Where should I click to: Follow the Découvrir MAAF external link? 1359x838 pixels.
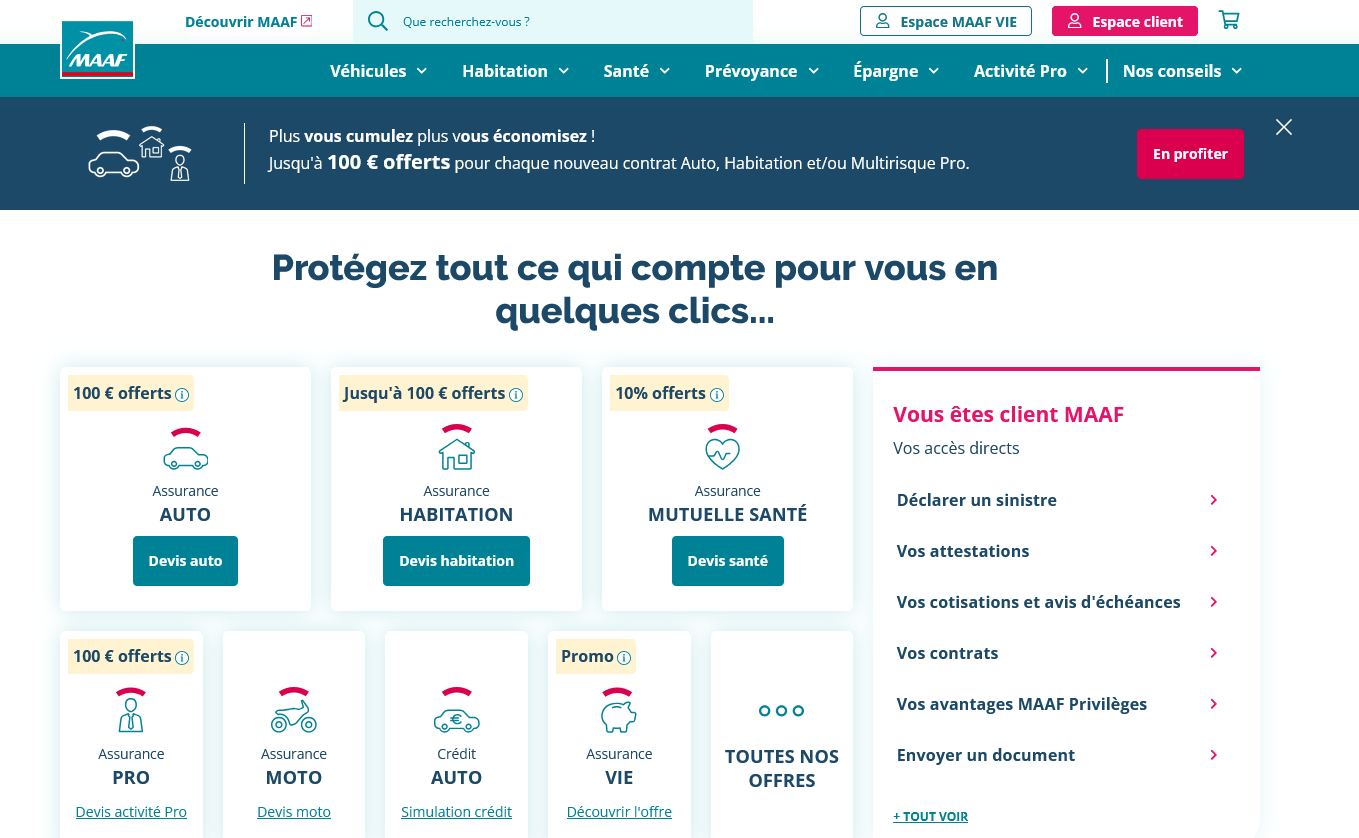[248, 21]
